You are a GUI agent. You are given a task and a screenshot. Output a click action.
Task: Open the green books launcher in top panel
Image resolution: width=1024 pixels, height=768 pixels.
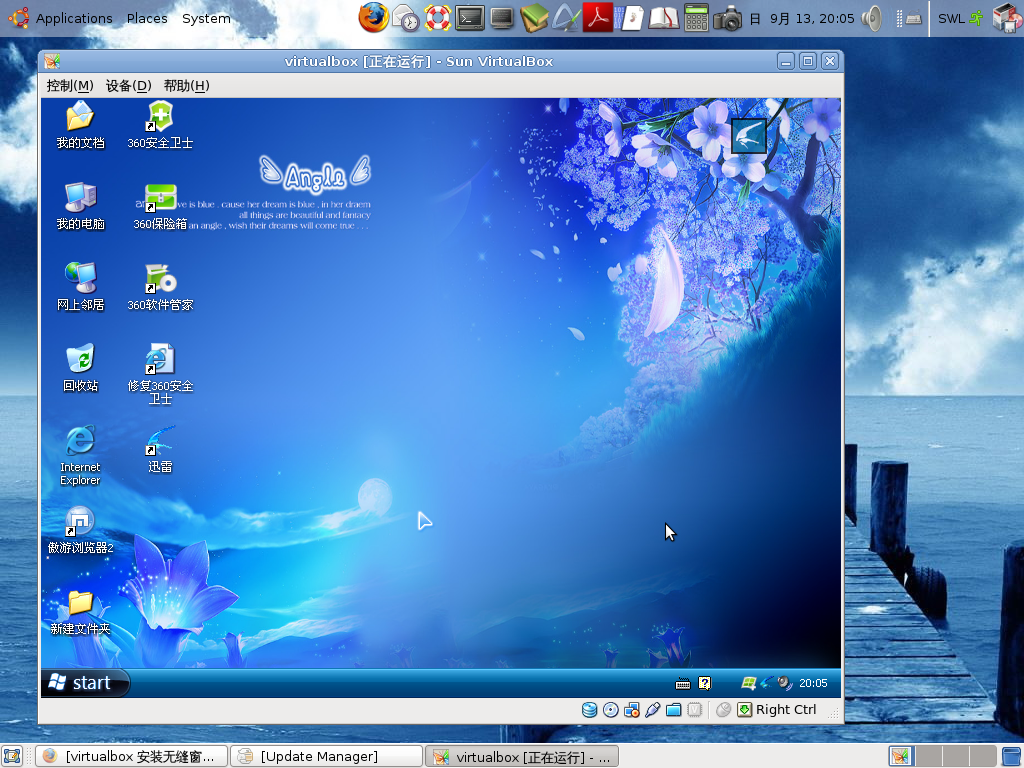(x=534, y=18)
